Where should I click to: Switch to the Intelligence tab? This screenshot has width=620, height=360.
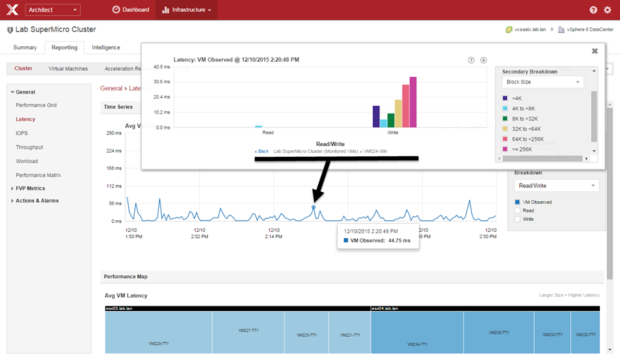(106, 47)
